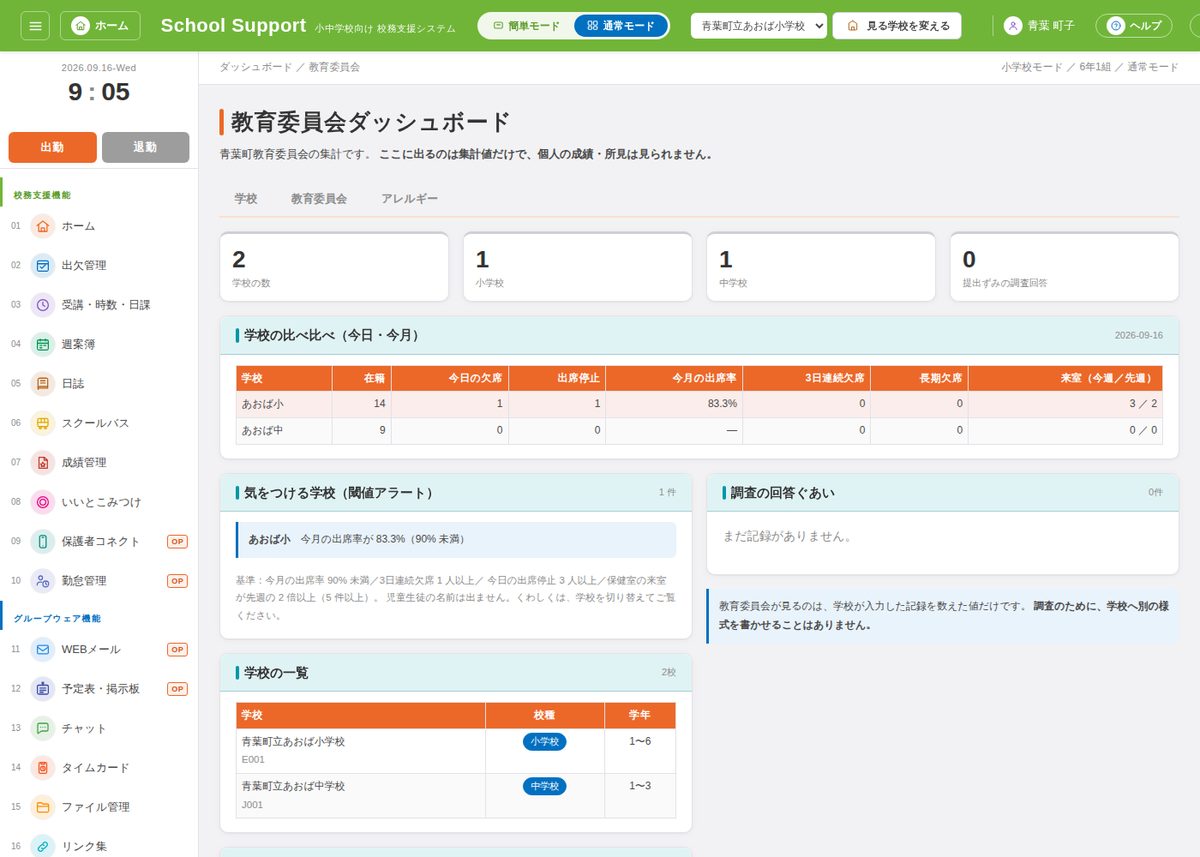1200x857 pixels.
Task: Open タイムカード icon in sidebar
Action: (x=42, y=768)
